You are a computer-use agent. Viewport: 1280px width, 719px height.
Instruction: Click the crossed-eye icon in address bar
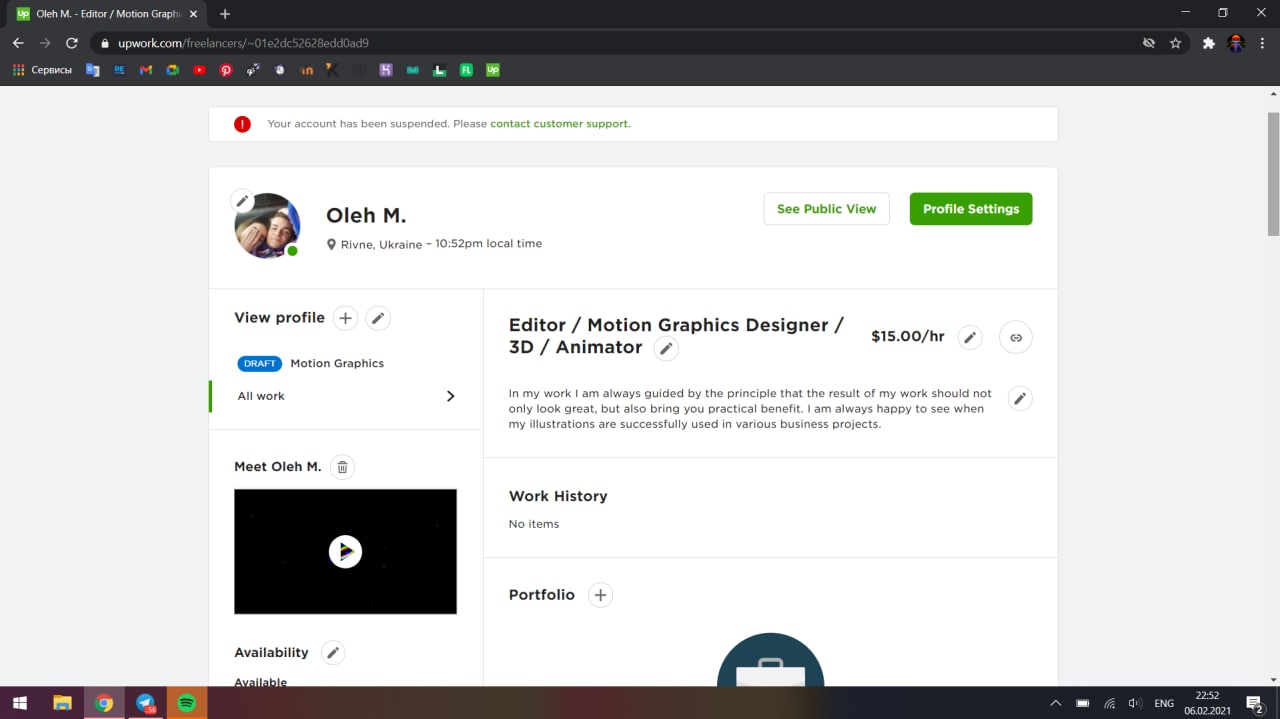[x=1149, y=43]
